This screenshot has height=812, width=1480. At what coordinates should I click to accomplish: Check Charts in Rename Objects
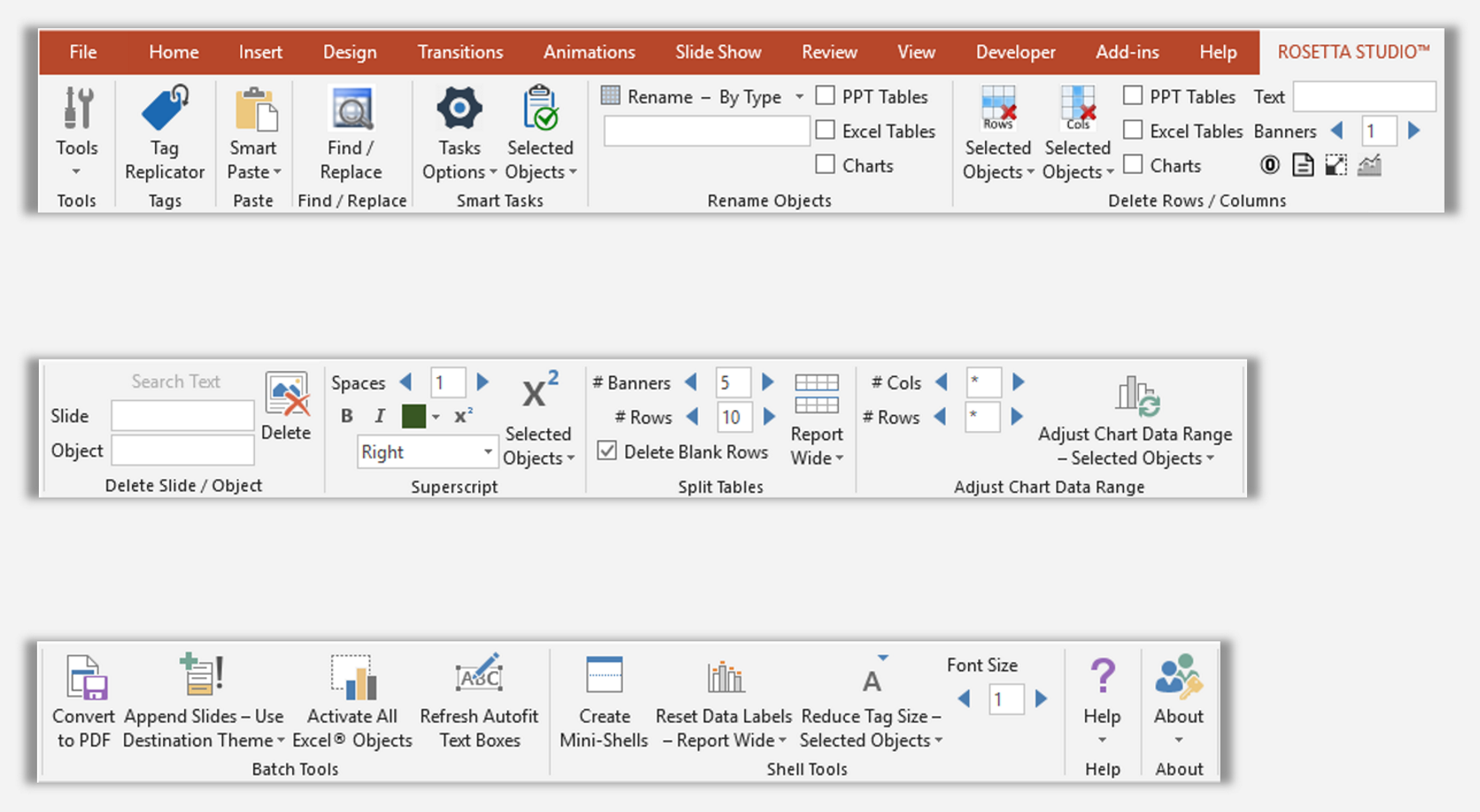[x=825, y=165]
